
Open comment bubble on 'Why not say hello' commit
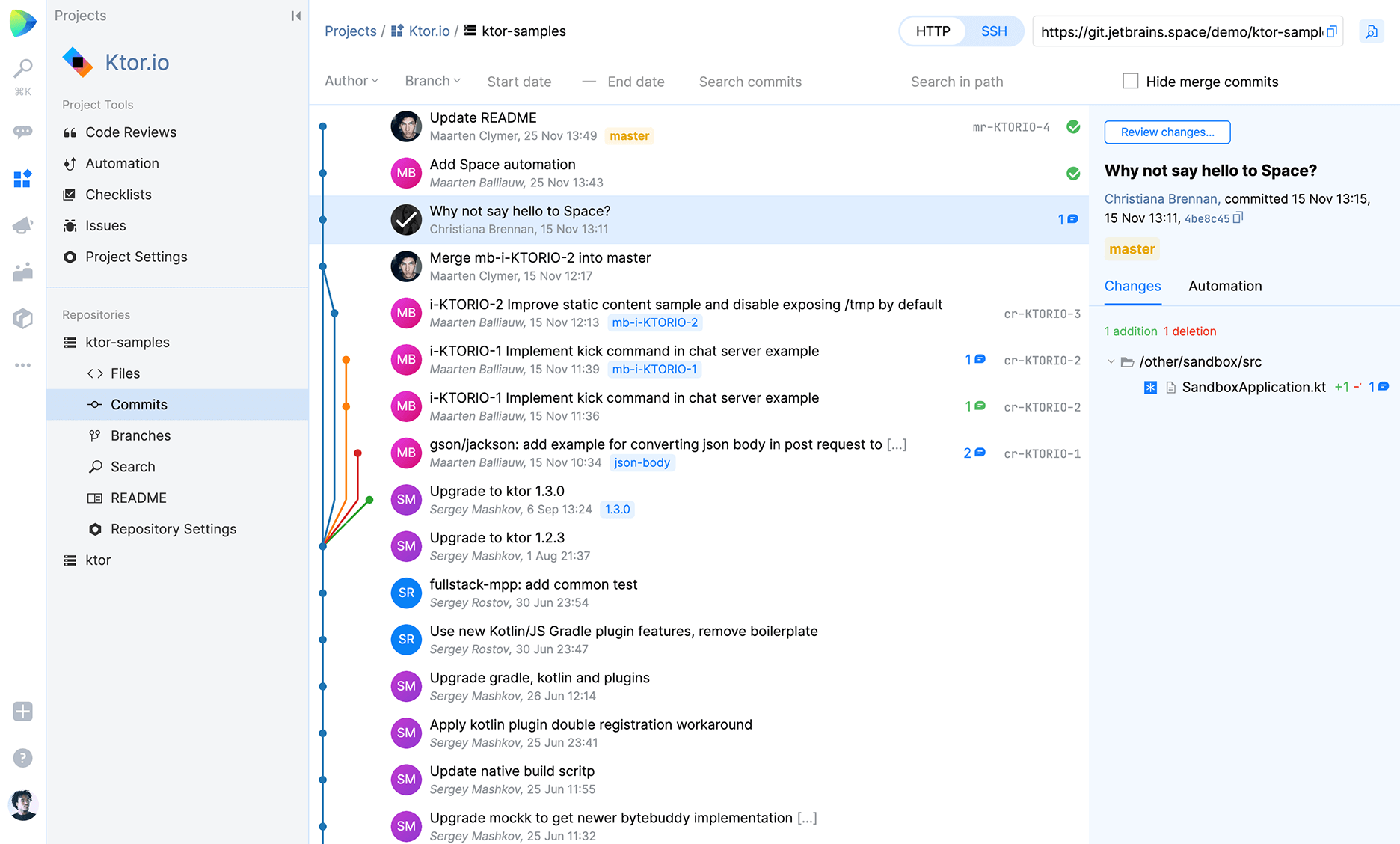1068,219
